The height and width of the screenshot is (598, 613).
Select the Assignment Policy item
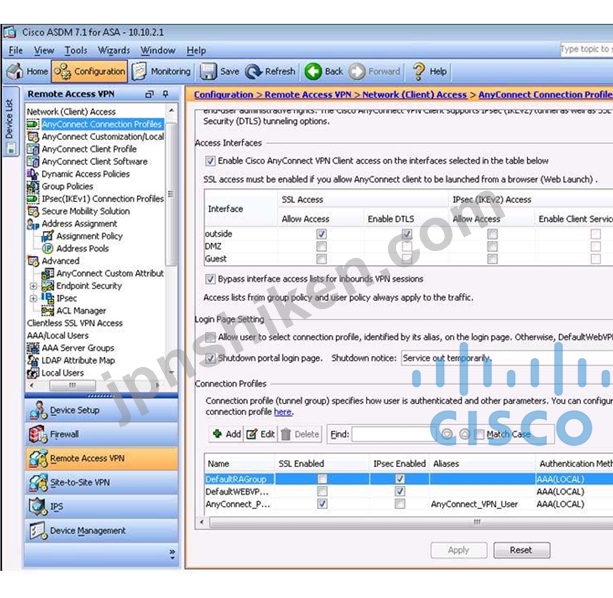[x=89, y=236]
